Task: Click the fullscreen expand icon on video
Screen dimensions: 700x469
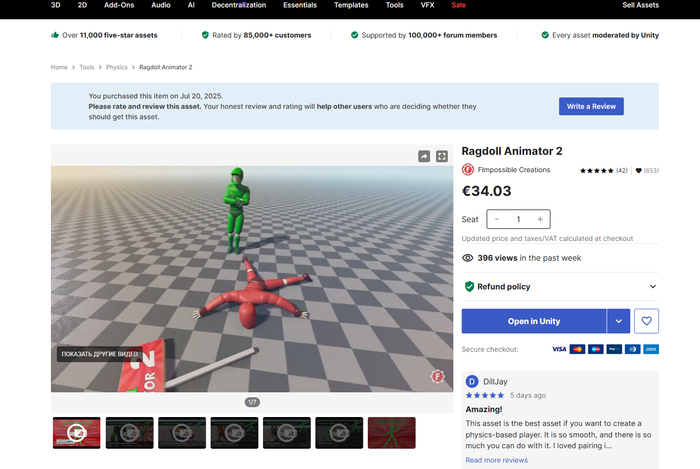Action: click(442, 156)
